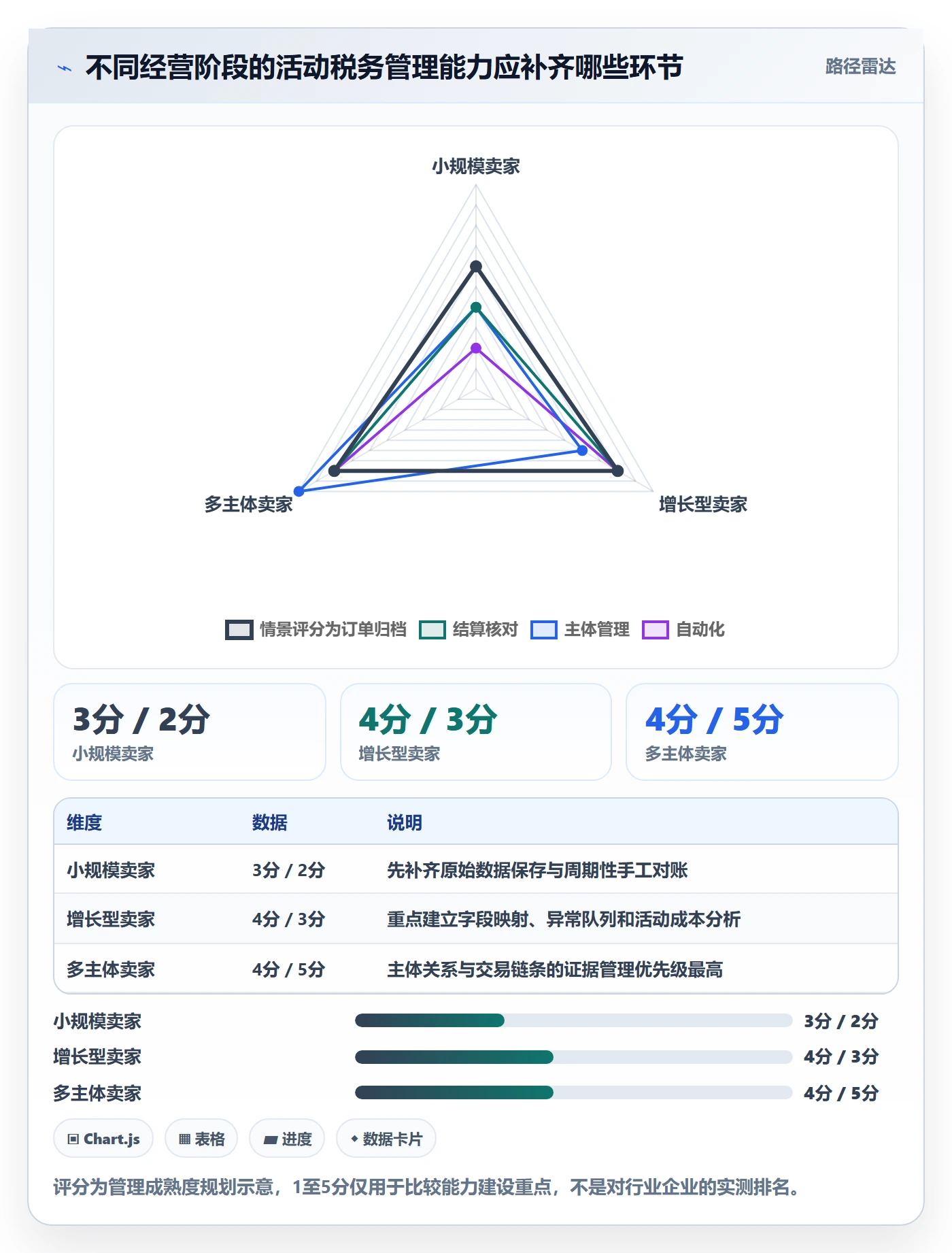The width and height of the screenshot is (952, 1253).
Task: Select the purple point on the 小规模卖家 axis
Action: coord(476,348)
